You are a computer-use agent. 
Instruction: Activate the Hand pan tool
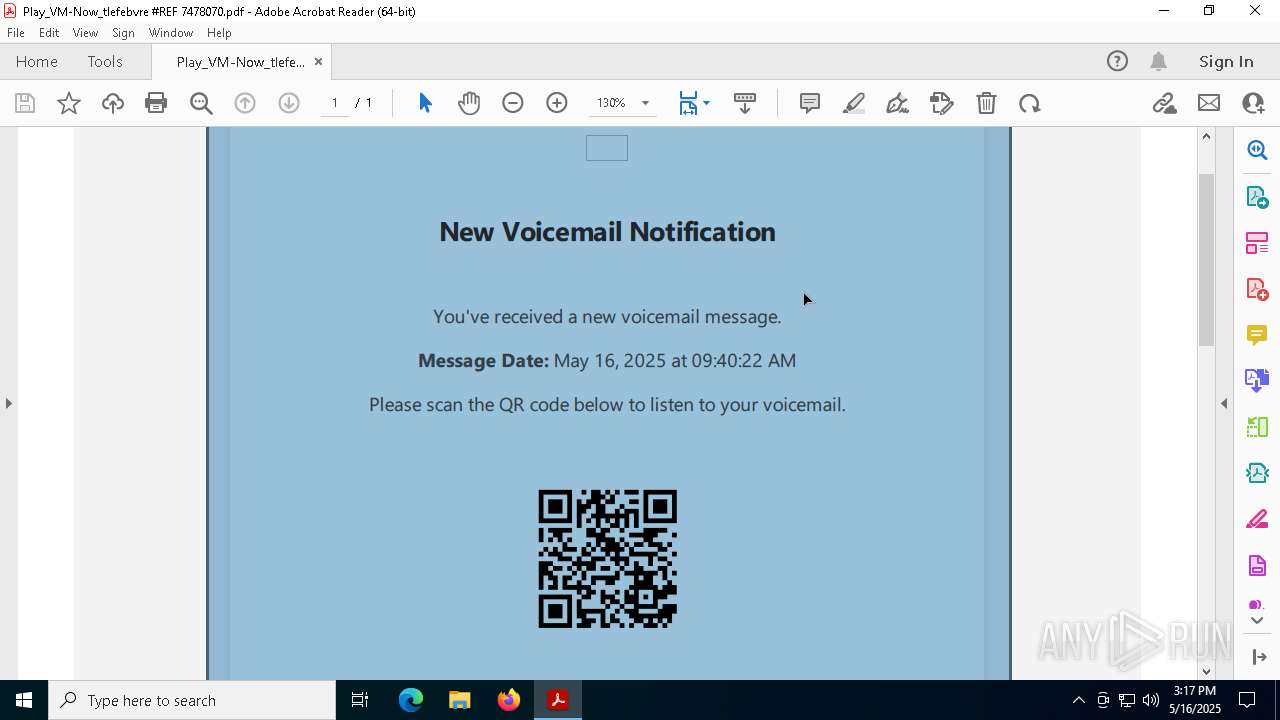469,103
